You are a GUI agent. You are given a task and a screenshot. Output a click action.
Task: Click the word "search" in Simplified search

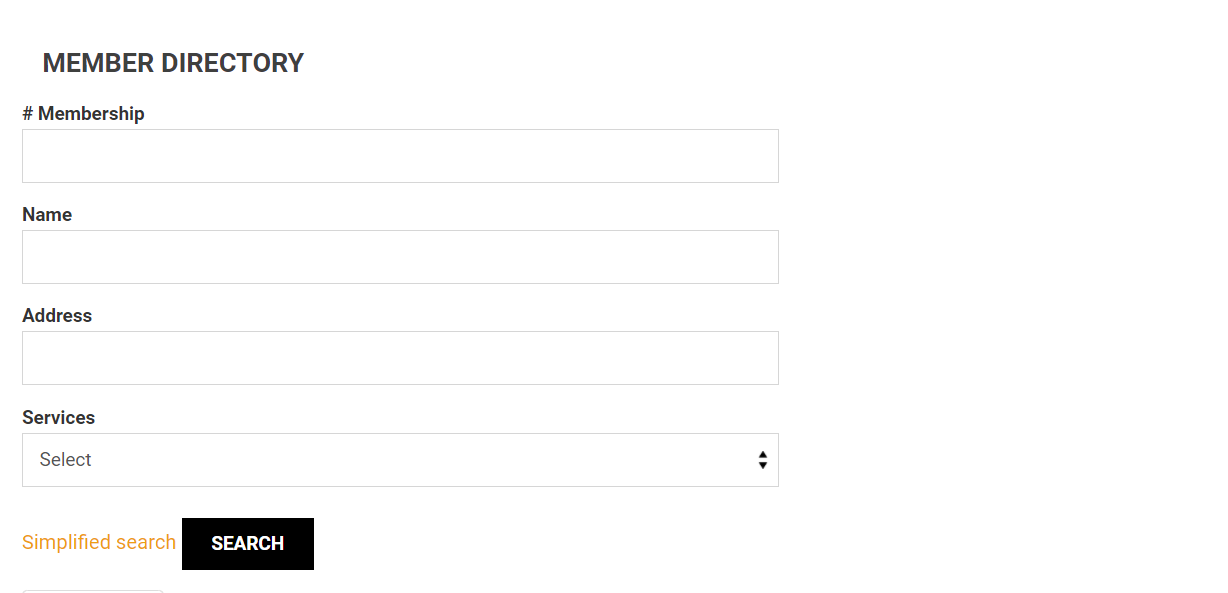pos(146,542)
